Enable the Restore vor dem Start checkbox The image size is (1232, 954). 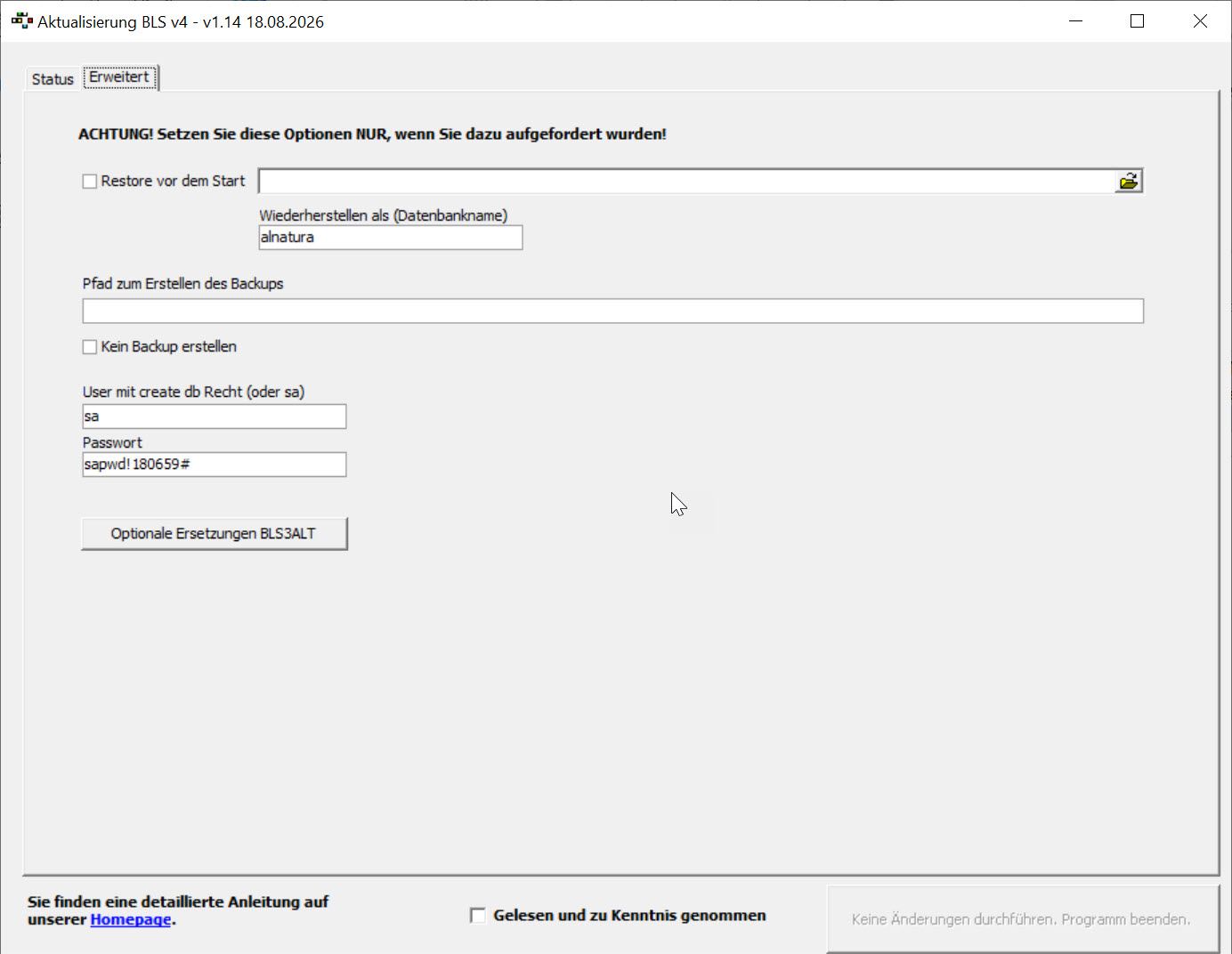pos(90,182)
